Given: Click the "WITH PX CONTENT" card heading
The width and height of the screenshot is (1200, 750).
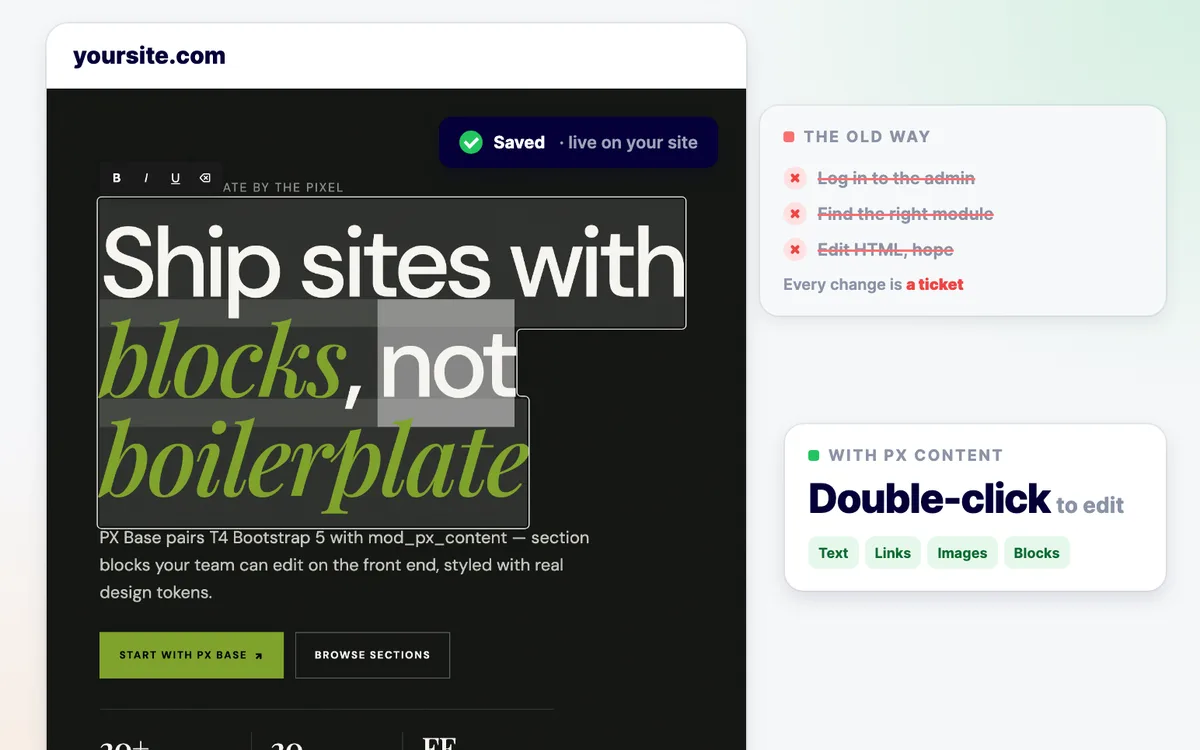Looking at the screenshot, I should (x=916, y=456).
